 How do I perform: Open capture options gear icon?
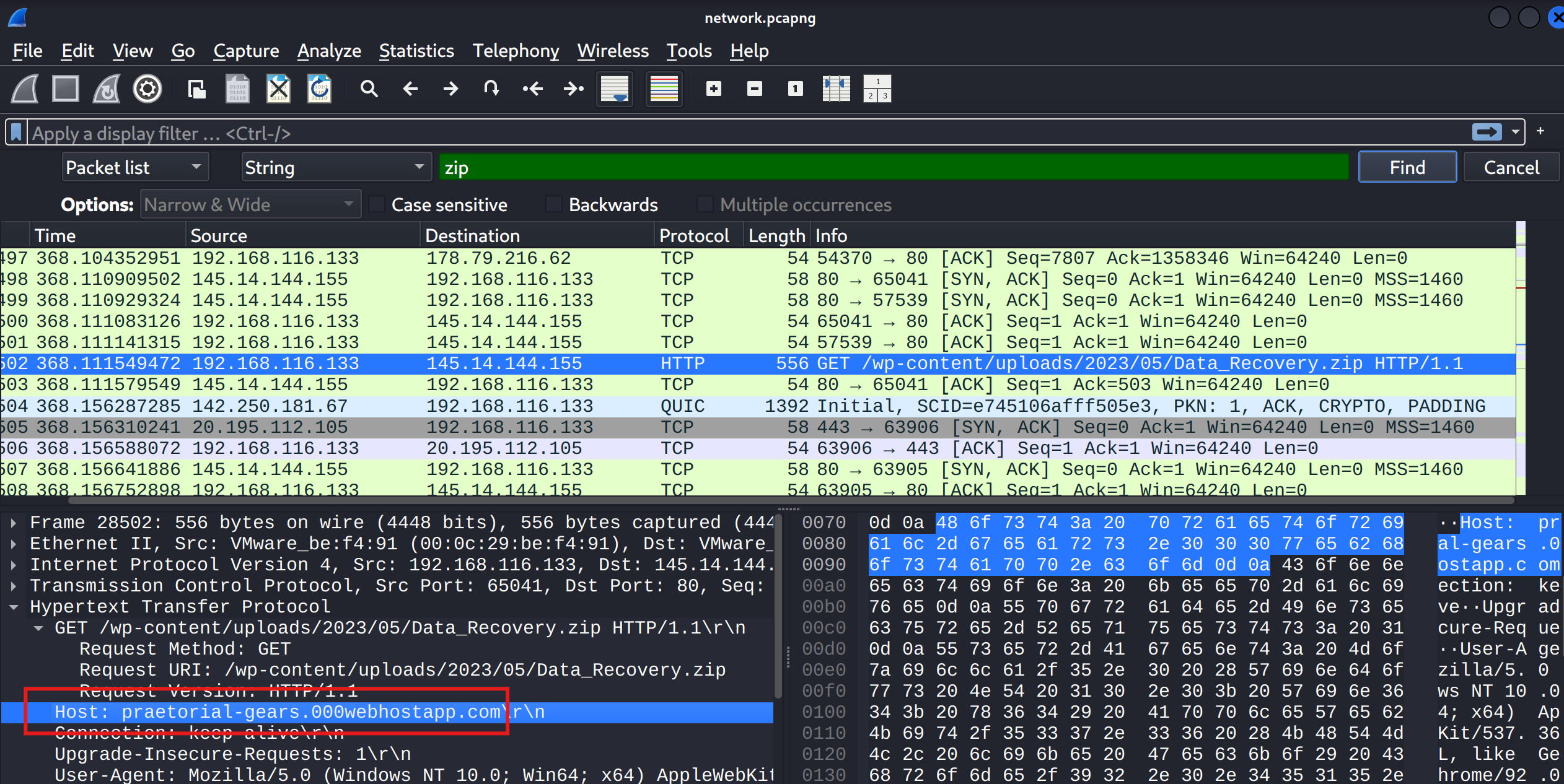coord(147,89)
